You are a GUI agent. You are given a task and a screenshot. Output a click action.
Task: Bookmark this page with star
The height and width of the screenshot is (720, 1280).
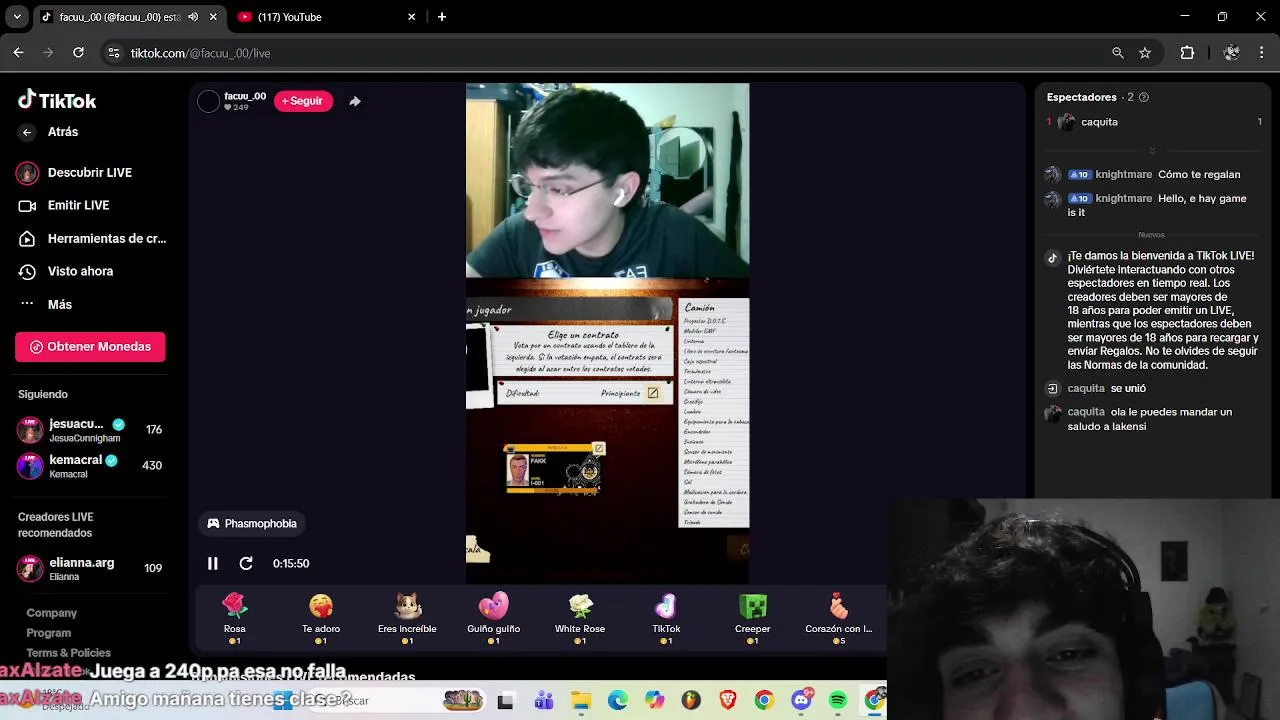point(1145,53)
